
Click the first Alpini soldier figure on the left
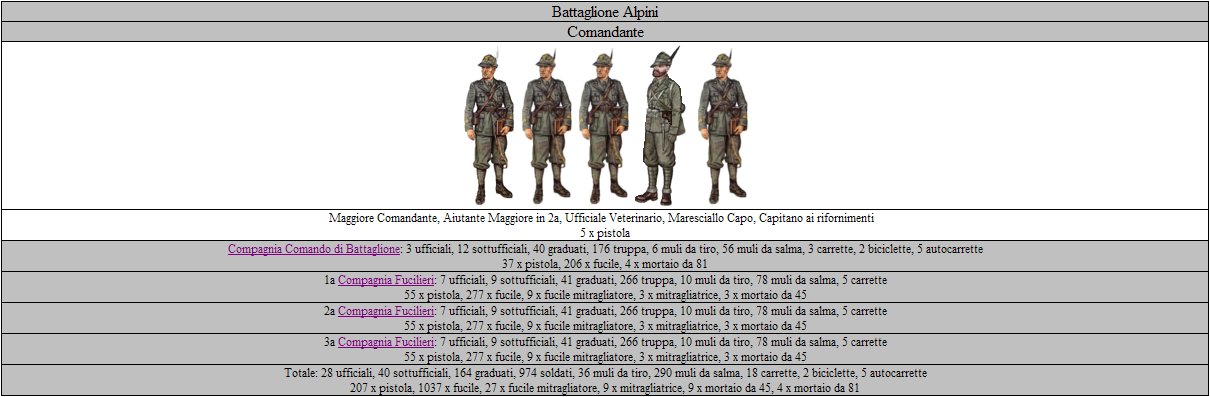pyautogui.click(x=489, y=127)
